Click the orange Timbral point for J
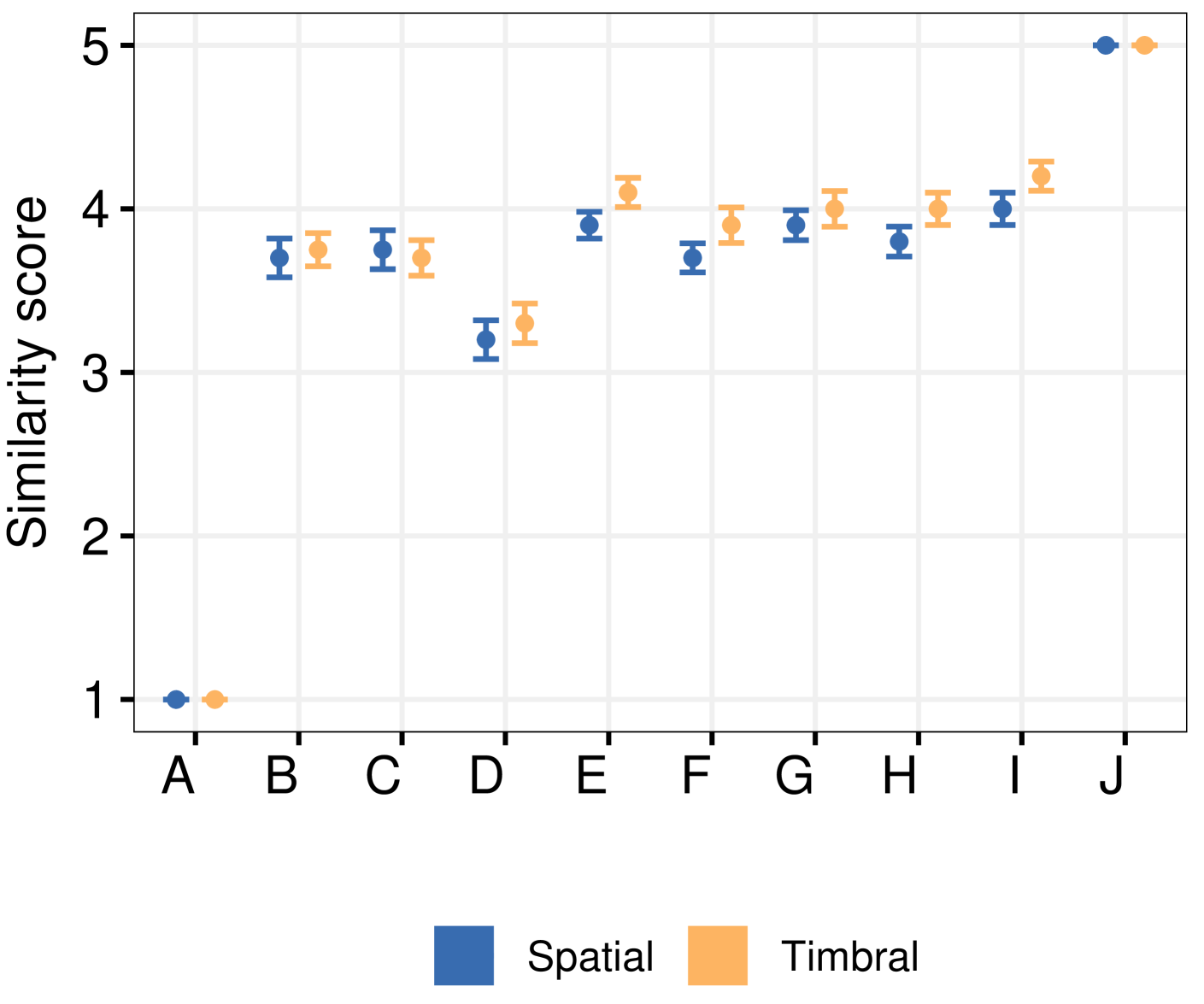 tap(1144, 45)
